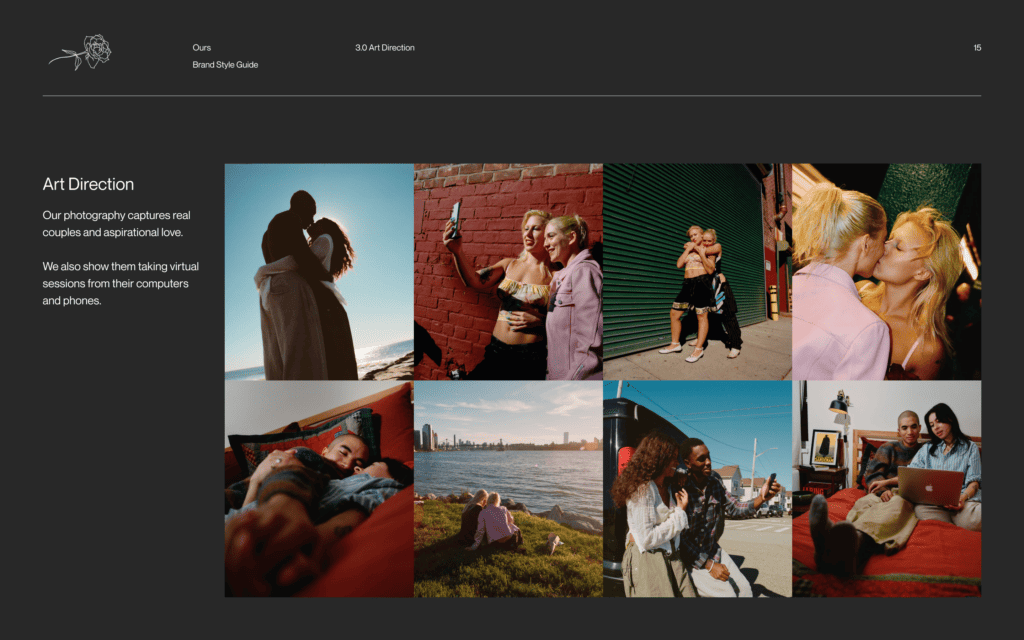Select the "Art Direction" heading
1024x640 pixels.
point(88,185)
